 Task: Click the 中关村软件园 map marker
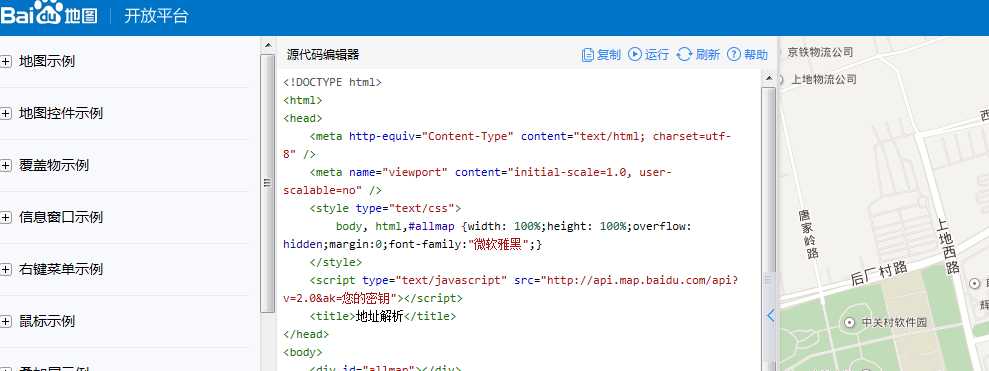(850, 322)
